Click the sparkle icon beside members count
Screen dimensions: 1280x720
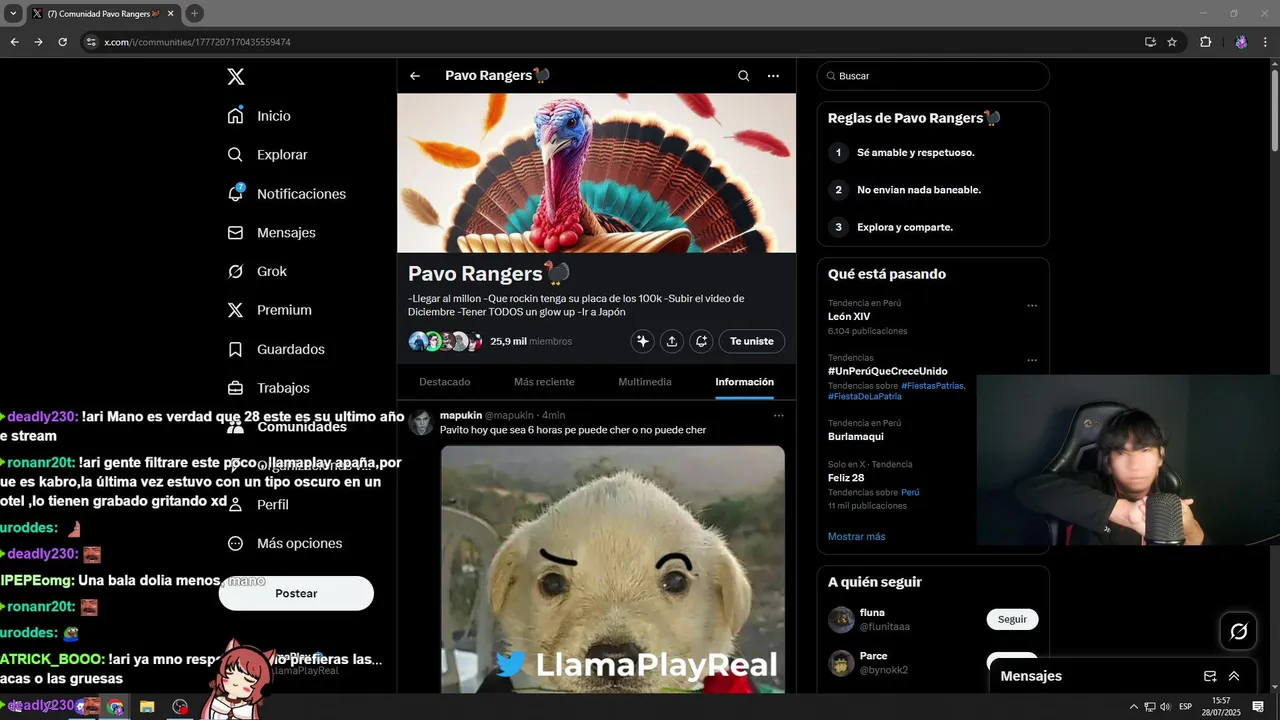(642, 341)
